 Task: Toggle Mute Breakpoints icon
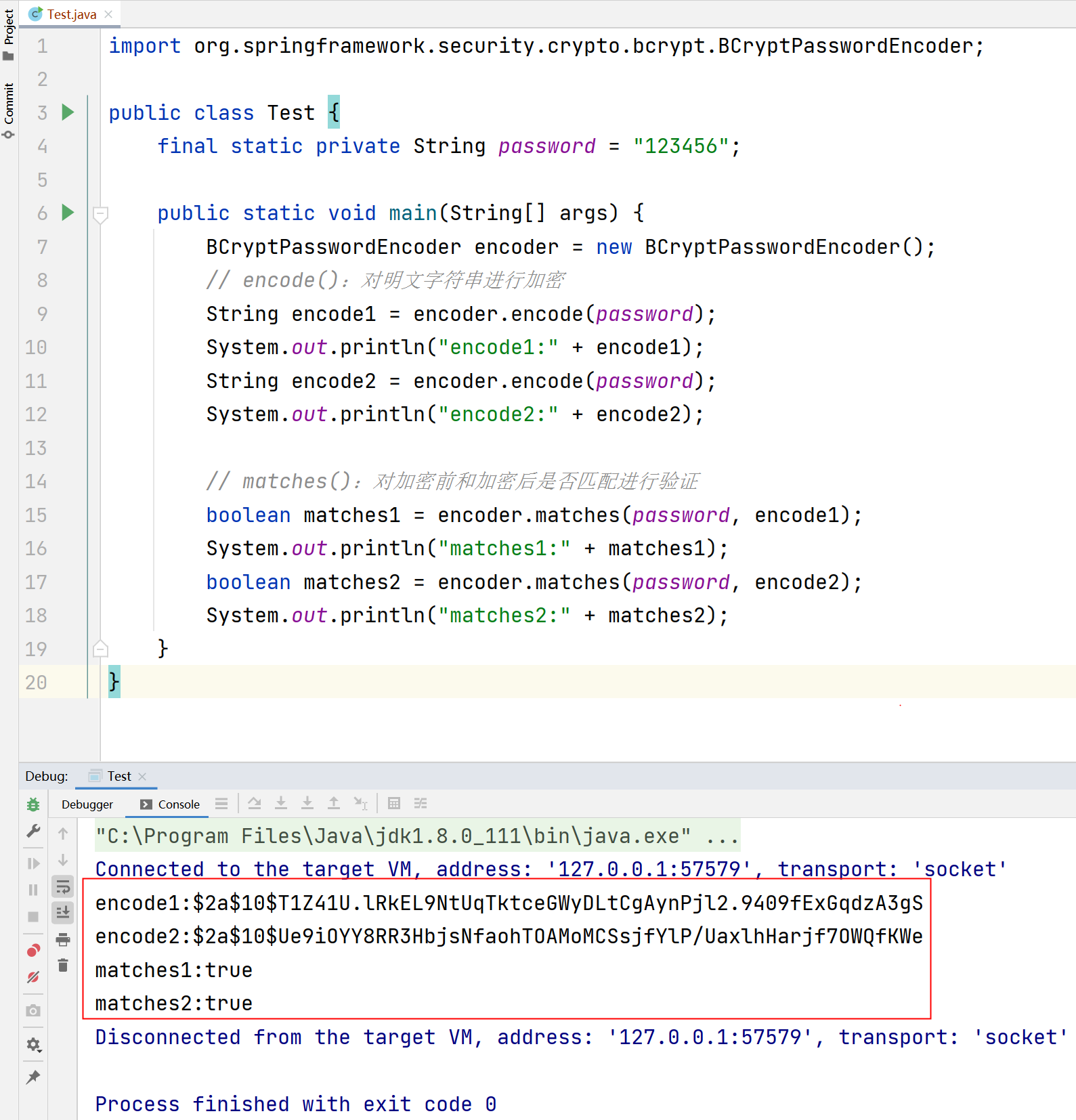point(33,977)
